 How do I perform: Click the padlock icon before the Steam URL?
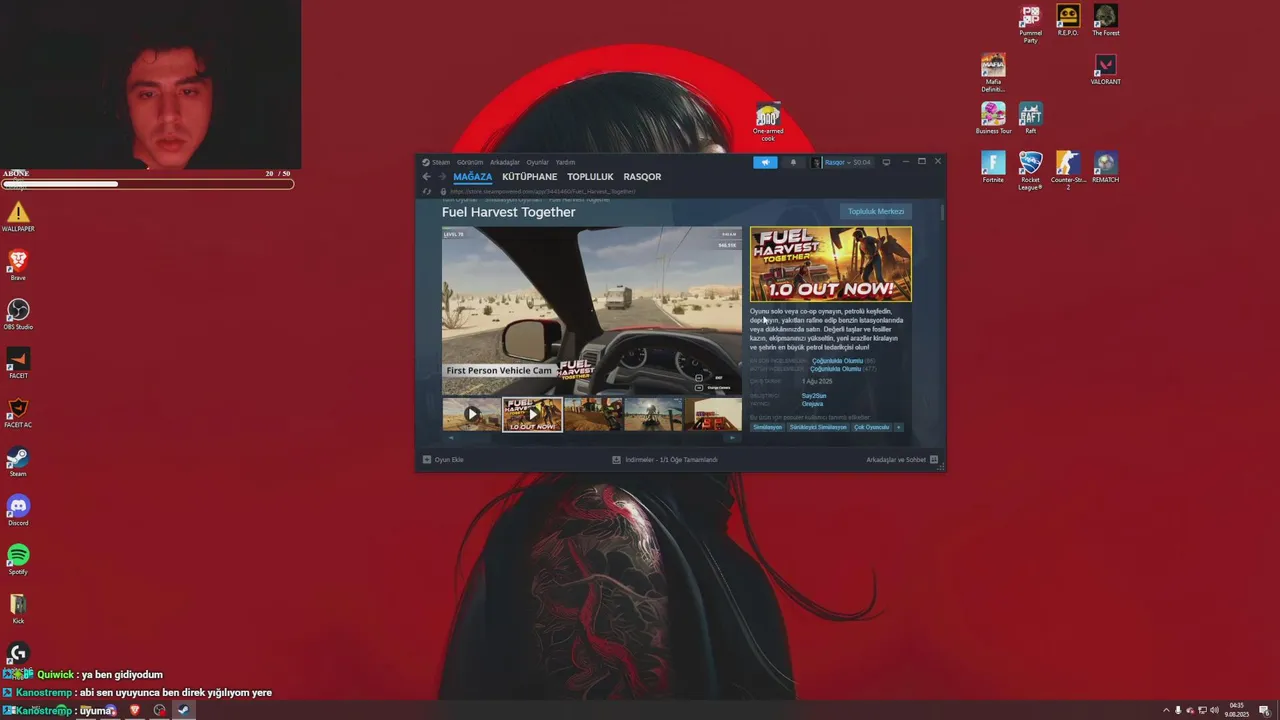pyautogui.click(x=443, y=191)
